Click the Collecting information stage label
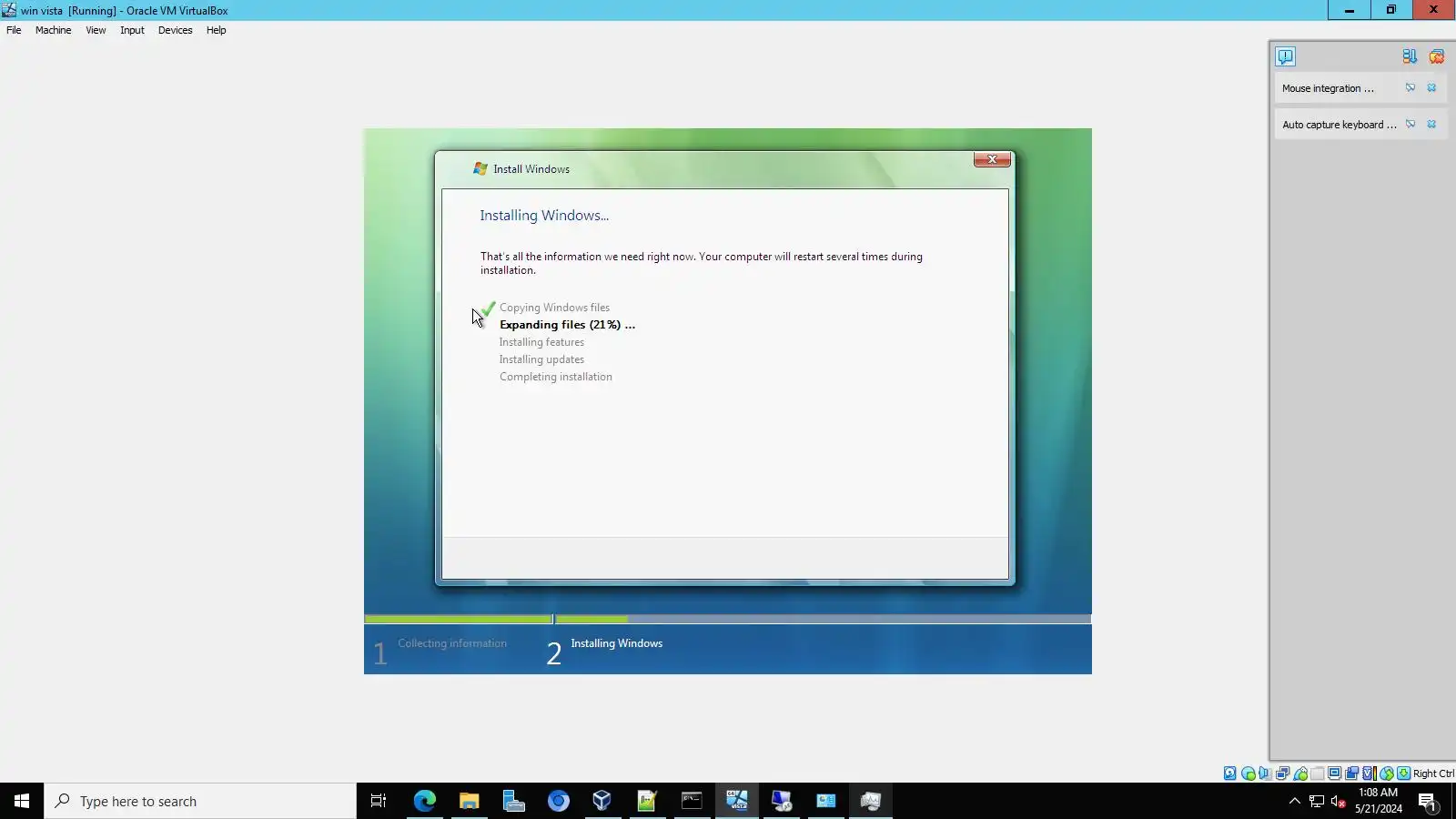The height and width of the screenshot is (819, 1456). pyautogui.click(x=452, y=643)
